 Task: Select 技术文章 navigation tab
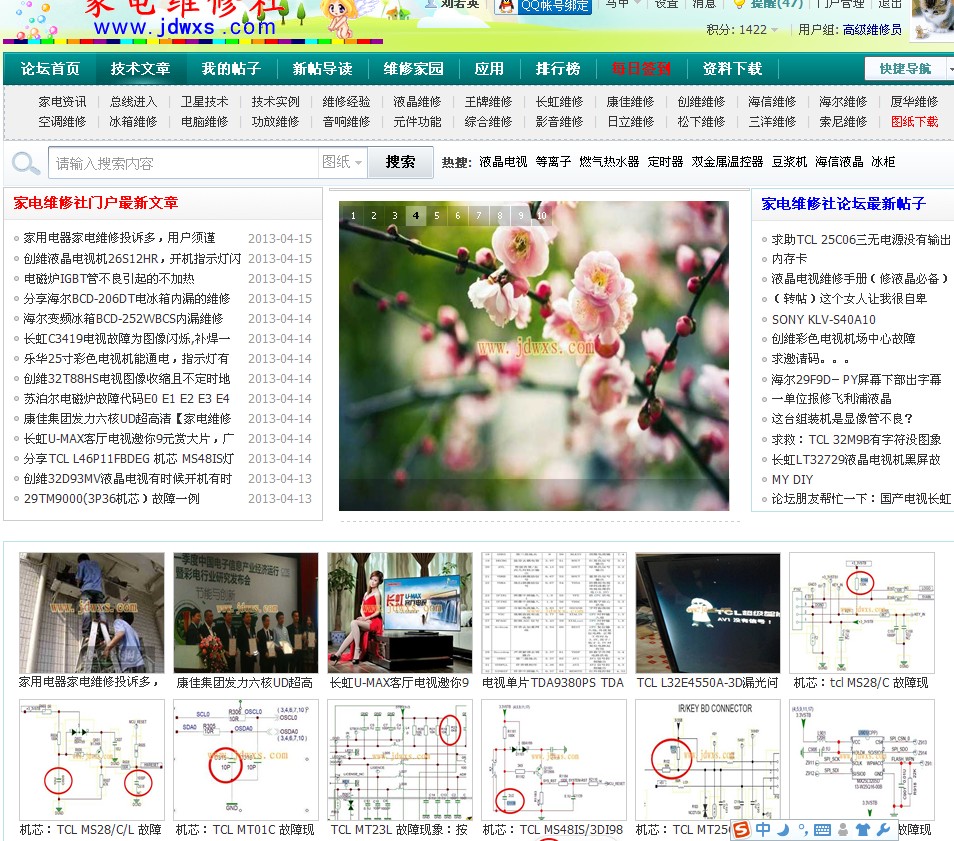click(141, 69)
